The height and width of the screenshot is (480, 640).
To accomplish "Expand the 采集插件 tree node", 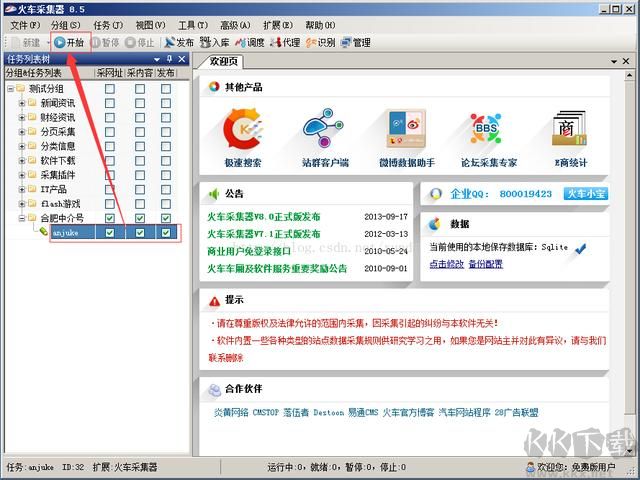I will click(22, 175).
